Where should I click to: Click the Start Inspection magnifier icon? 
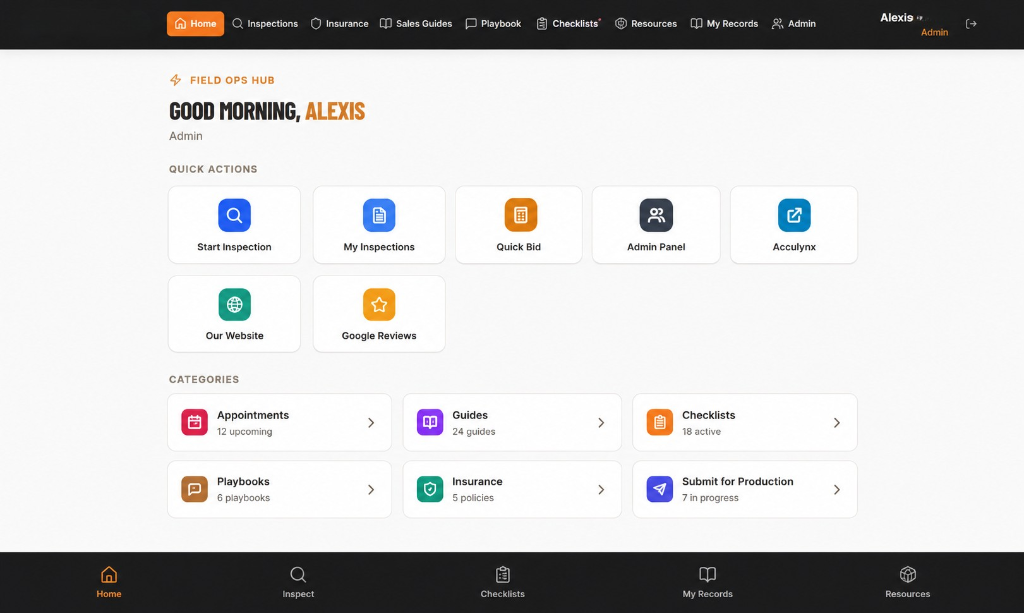pos(234,215)
